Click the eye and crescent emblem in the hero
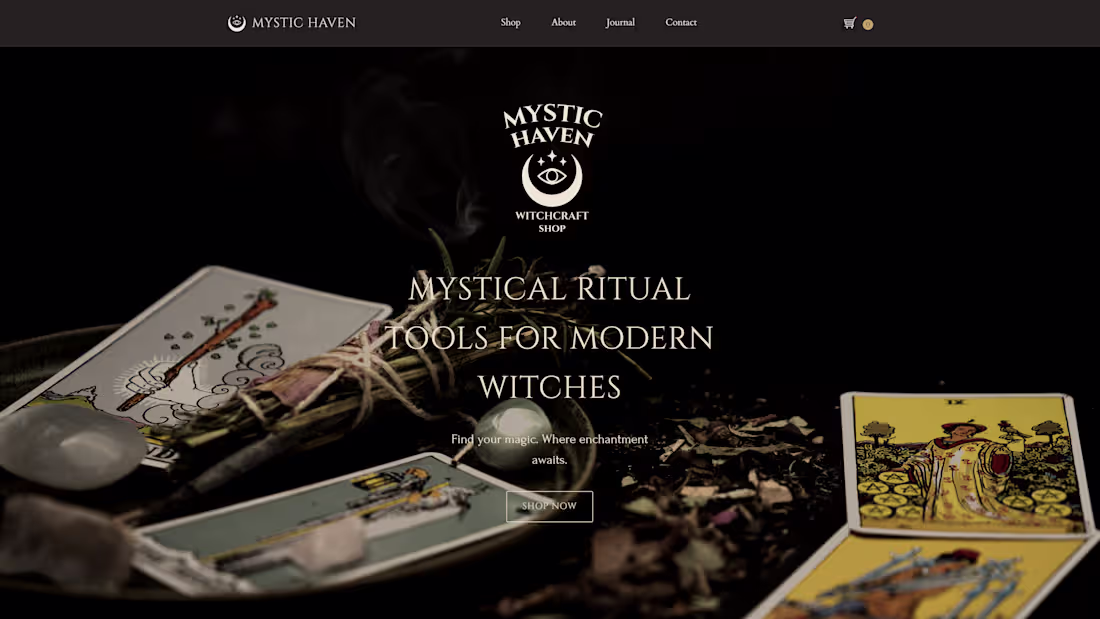The height and width of the screenshot is (619, 1100). 551,180
